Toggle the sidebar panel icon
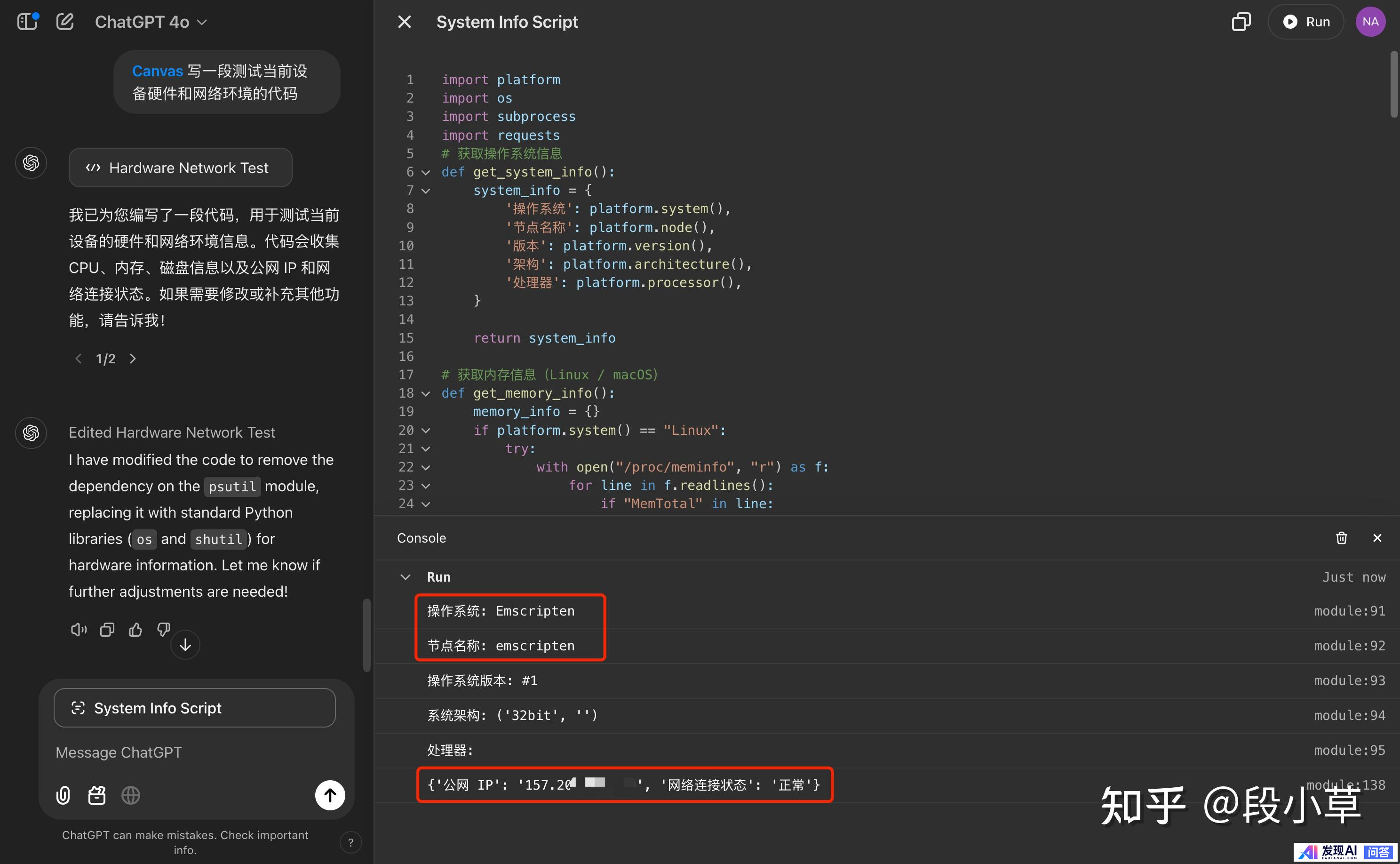The height and width of the screenshot is (864, 1400). click(x=27, y=22)
